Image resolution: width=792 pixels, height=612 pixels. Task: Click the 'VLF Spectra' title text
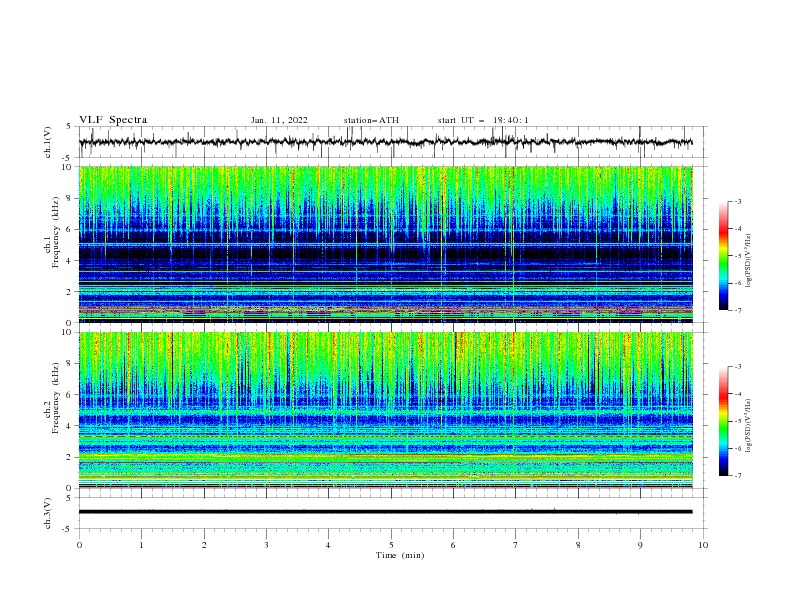(x=113, y=120)
